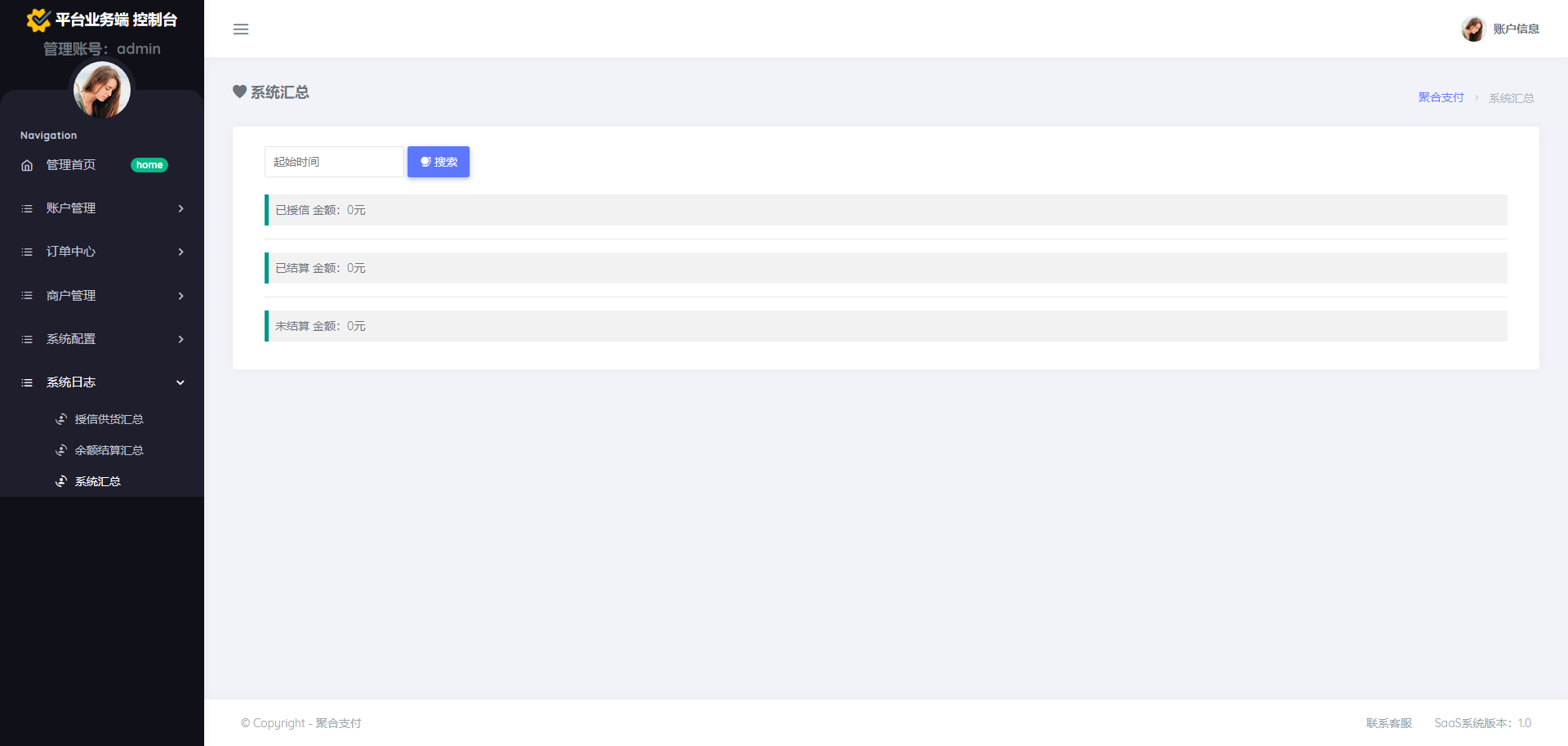
Task: Click the list icon beside 账户管理
Action: 27,208
